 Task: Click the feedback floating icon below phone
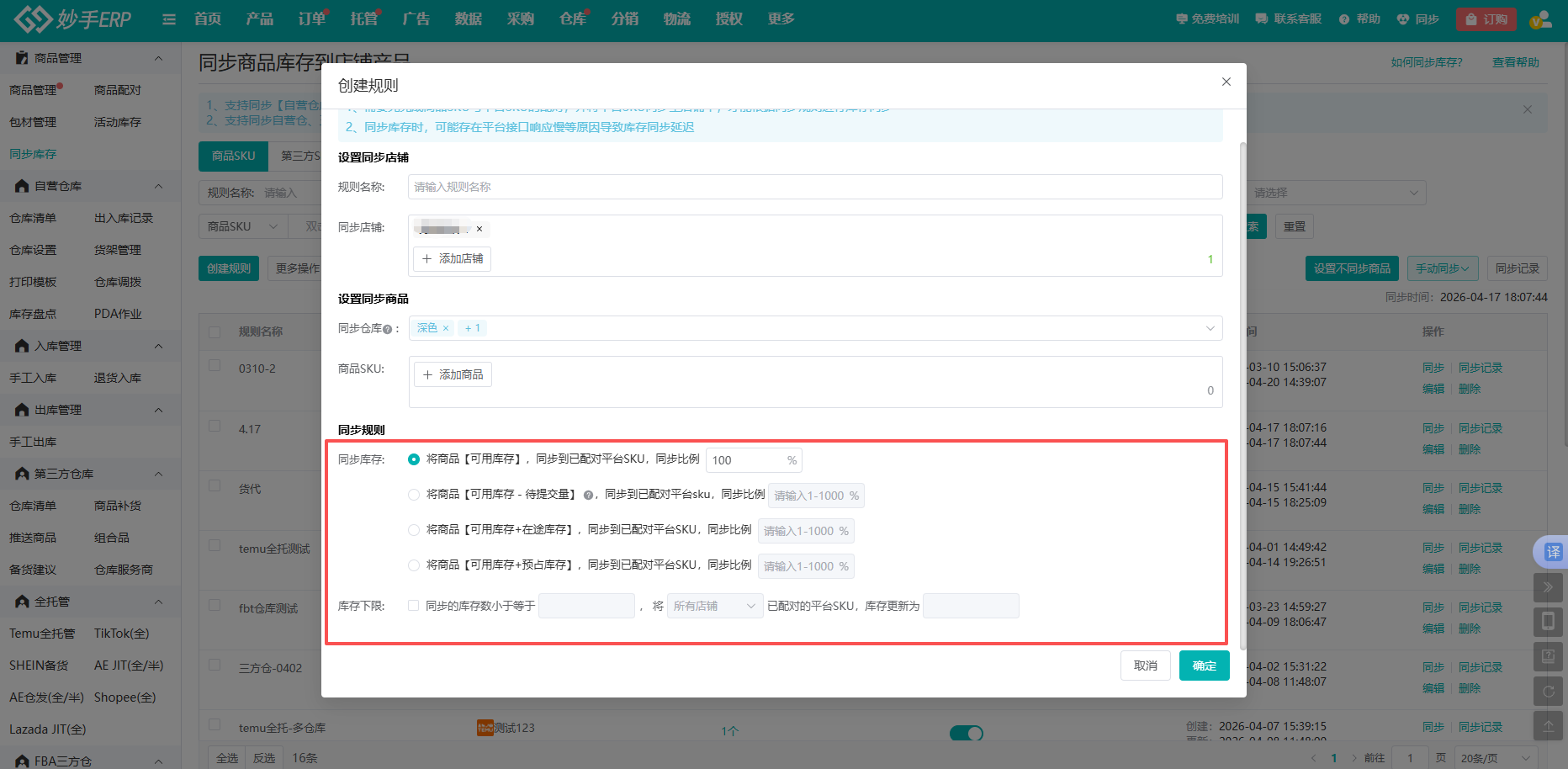tap(1548, 656)
